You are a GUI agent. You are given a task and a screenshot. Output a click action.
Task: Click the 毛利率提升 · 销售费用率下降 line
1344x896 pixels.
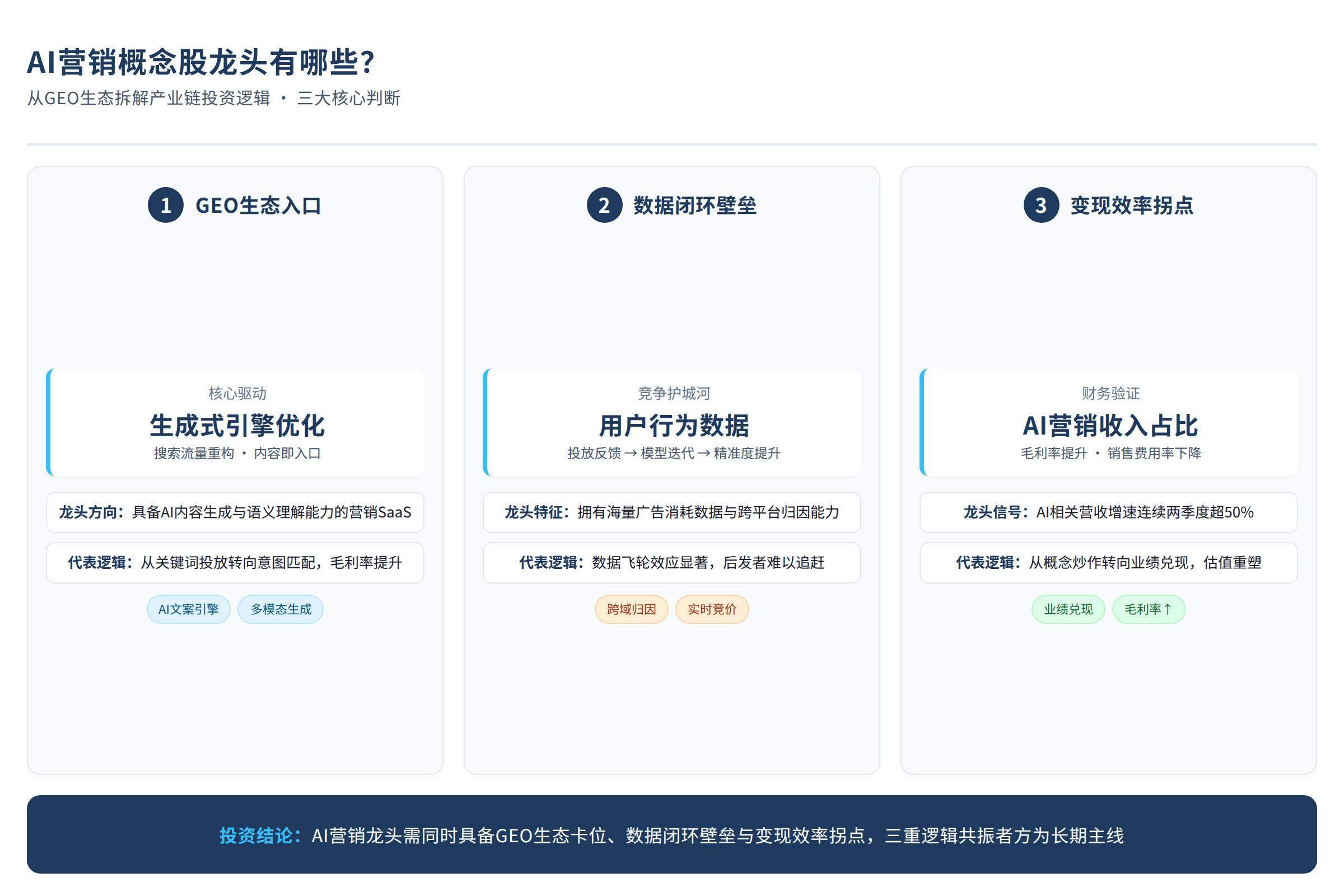pyautogui.click(x=1110, y=453)
